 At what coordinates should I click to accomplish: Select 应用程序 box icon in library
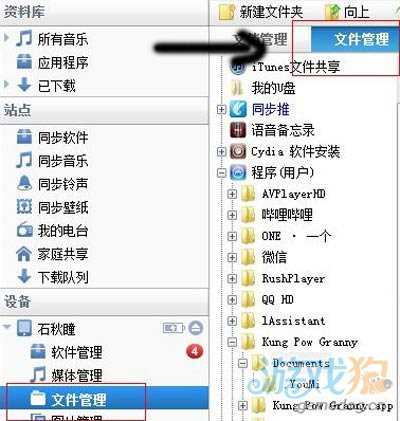pyautogui.click(x=24, y=62)
